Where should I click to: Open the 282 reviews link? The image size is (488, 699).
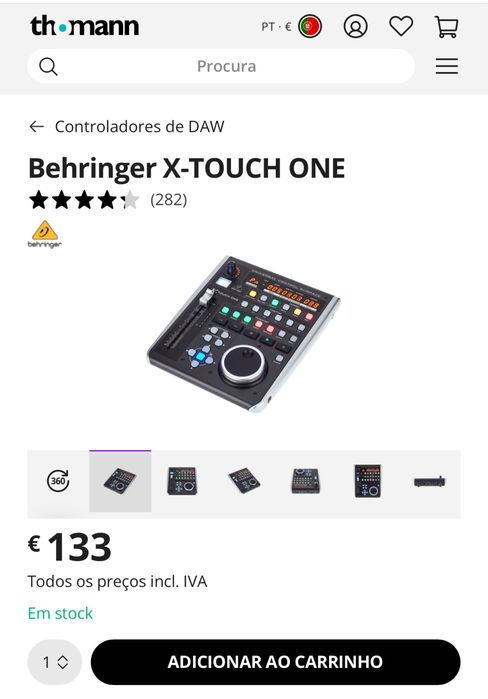pos(168,200)
